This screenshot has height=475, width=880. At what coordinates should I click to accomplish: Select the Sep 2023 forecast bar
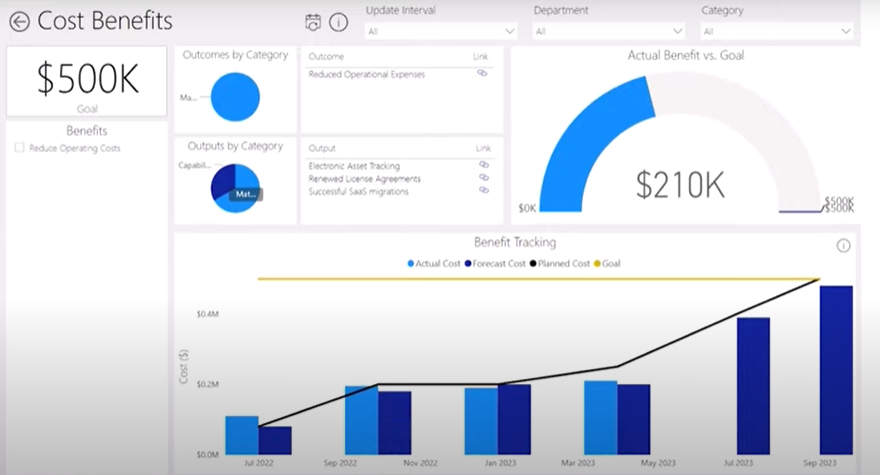(x=836, y=370)
